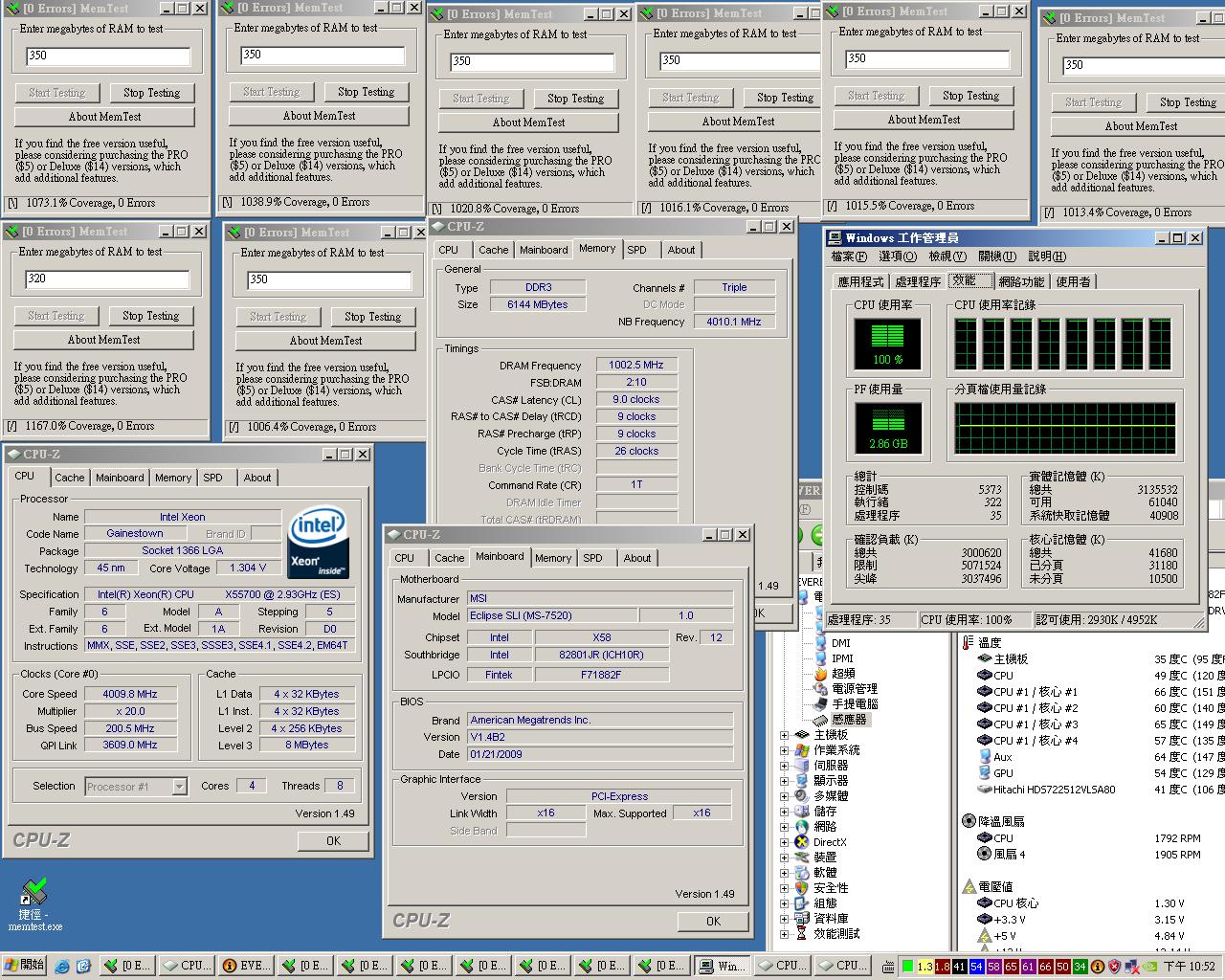Click the 資料庫 icon in Everest tree
The height and width of the screenshot is (980, 1225).
[x=802, y=918]
